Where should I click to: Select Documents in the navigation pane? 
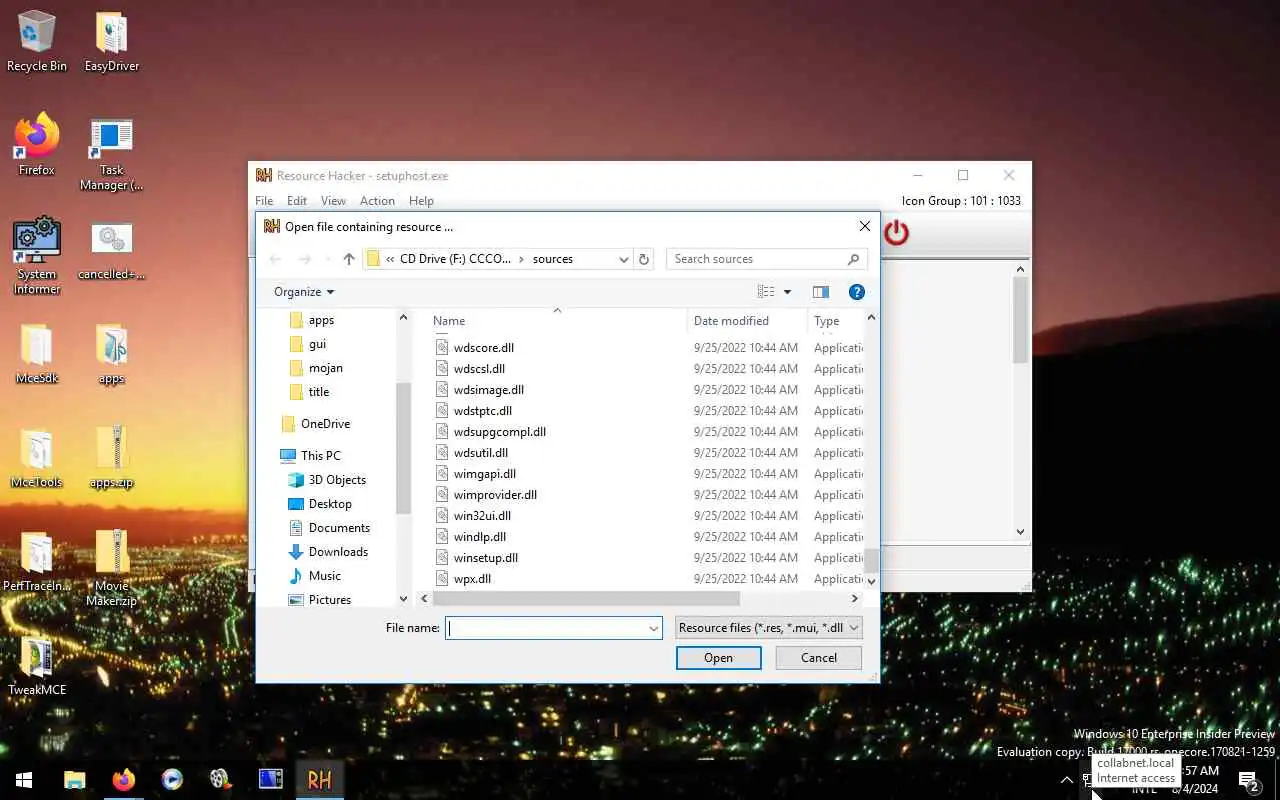coord(339,528)
